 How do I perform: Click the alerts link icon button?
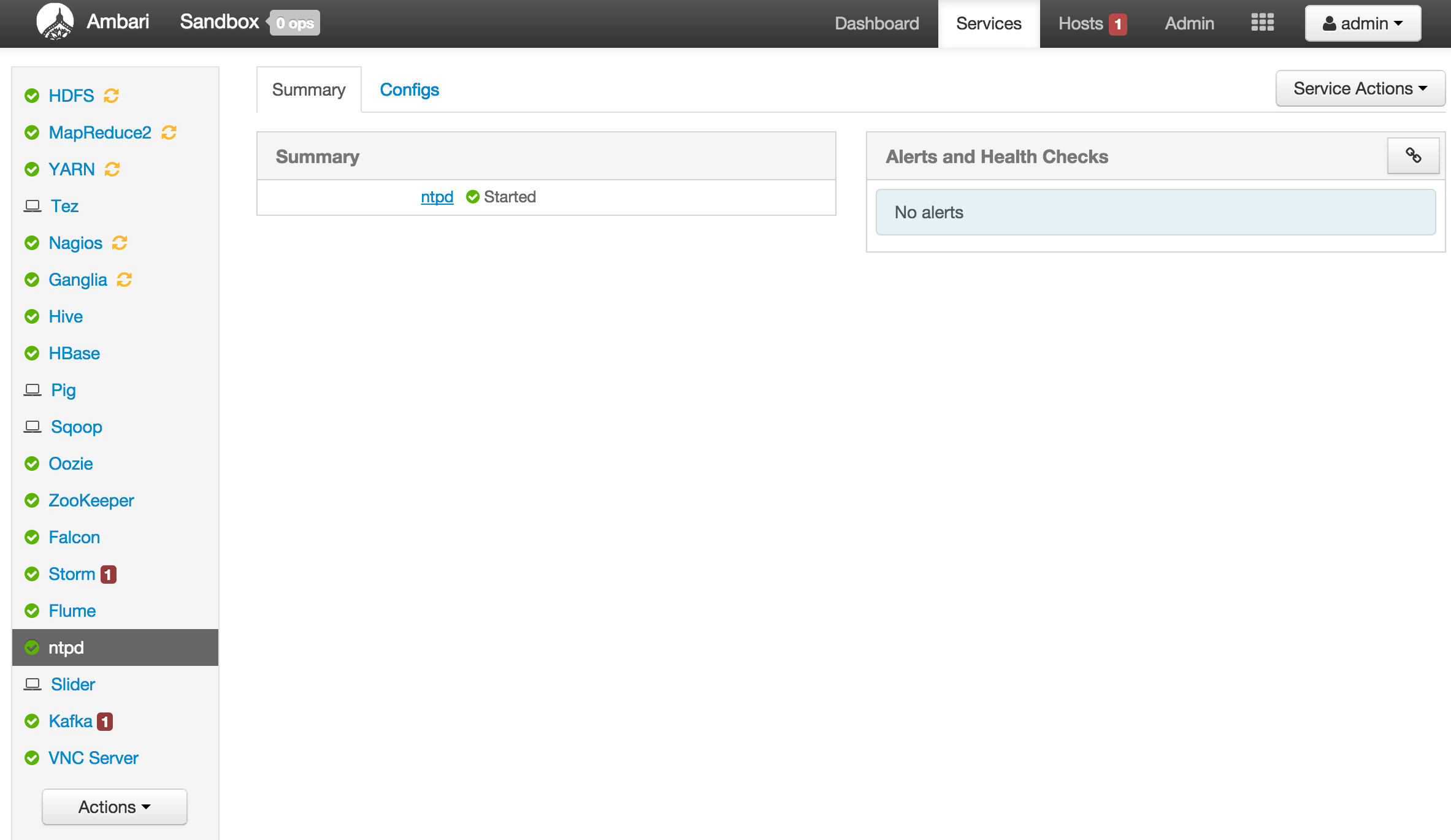pyautogui.click(x=1413, y=156)
